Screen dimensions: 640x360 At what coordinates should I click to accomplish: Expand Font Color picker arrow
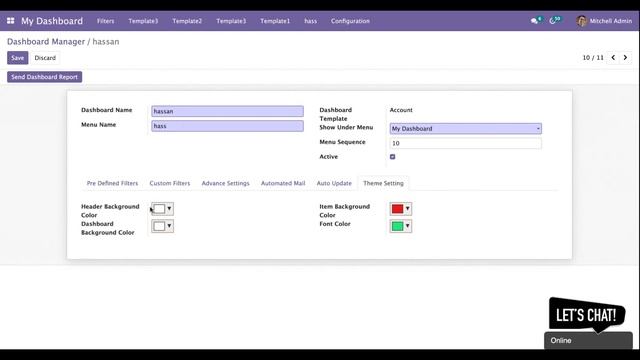click(407, 226)
